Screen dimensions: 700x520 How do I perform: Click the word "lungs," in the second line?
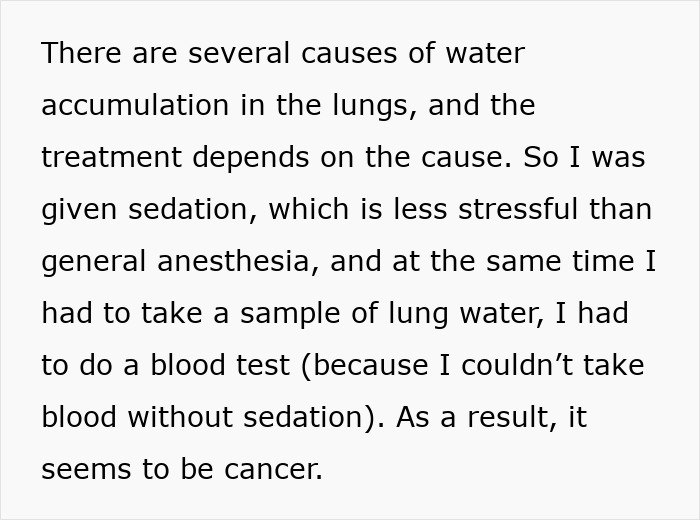click(375, 106)
